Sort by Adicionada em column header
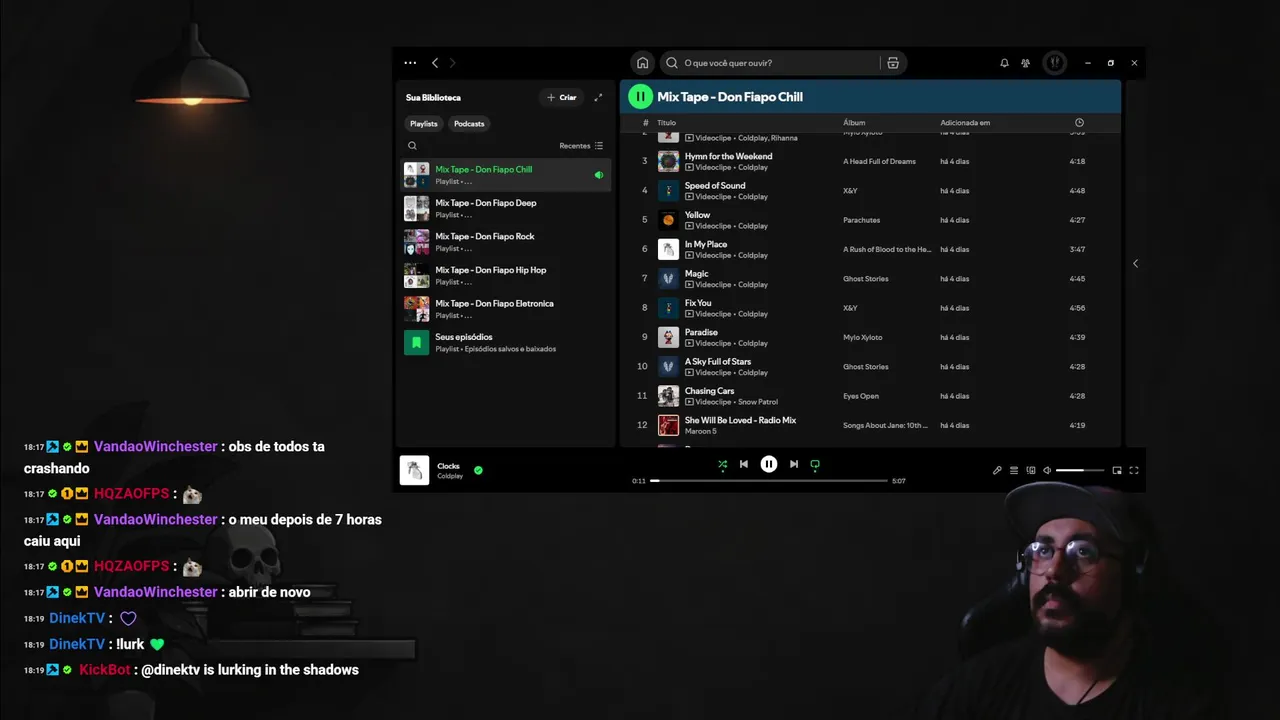 965,123
